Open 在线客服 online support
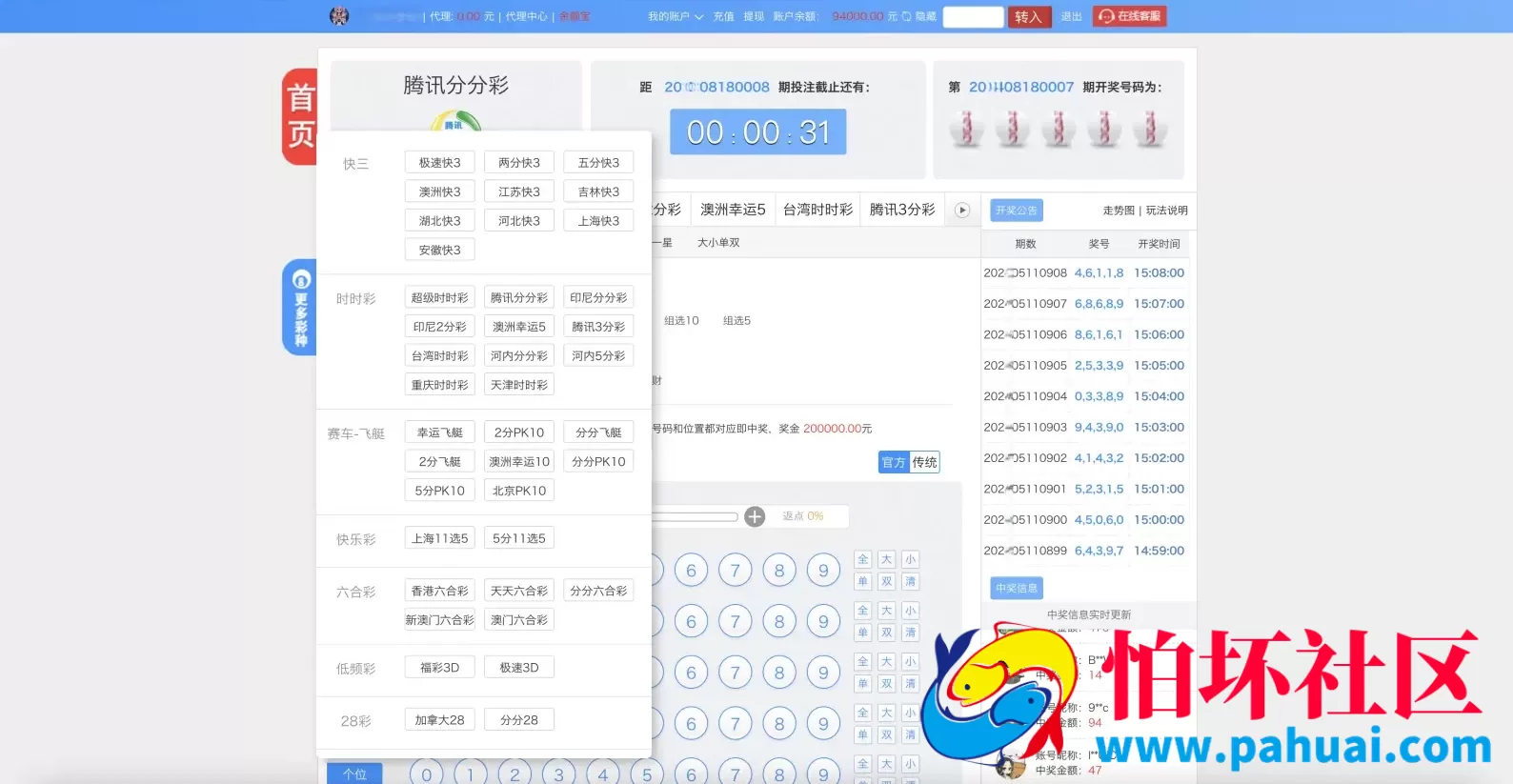Screen dimensions: 1513x784 (1130, 16)
